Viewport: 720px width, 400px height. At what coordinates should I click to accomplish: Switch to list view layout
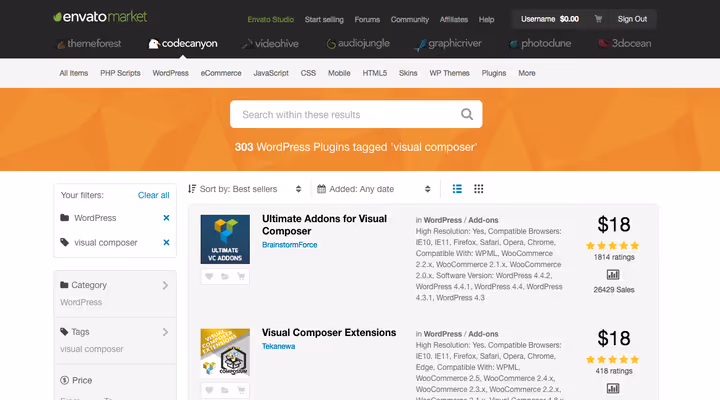(x=457, y=189)
